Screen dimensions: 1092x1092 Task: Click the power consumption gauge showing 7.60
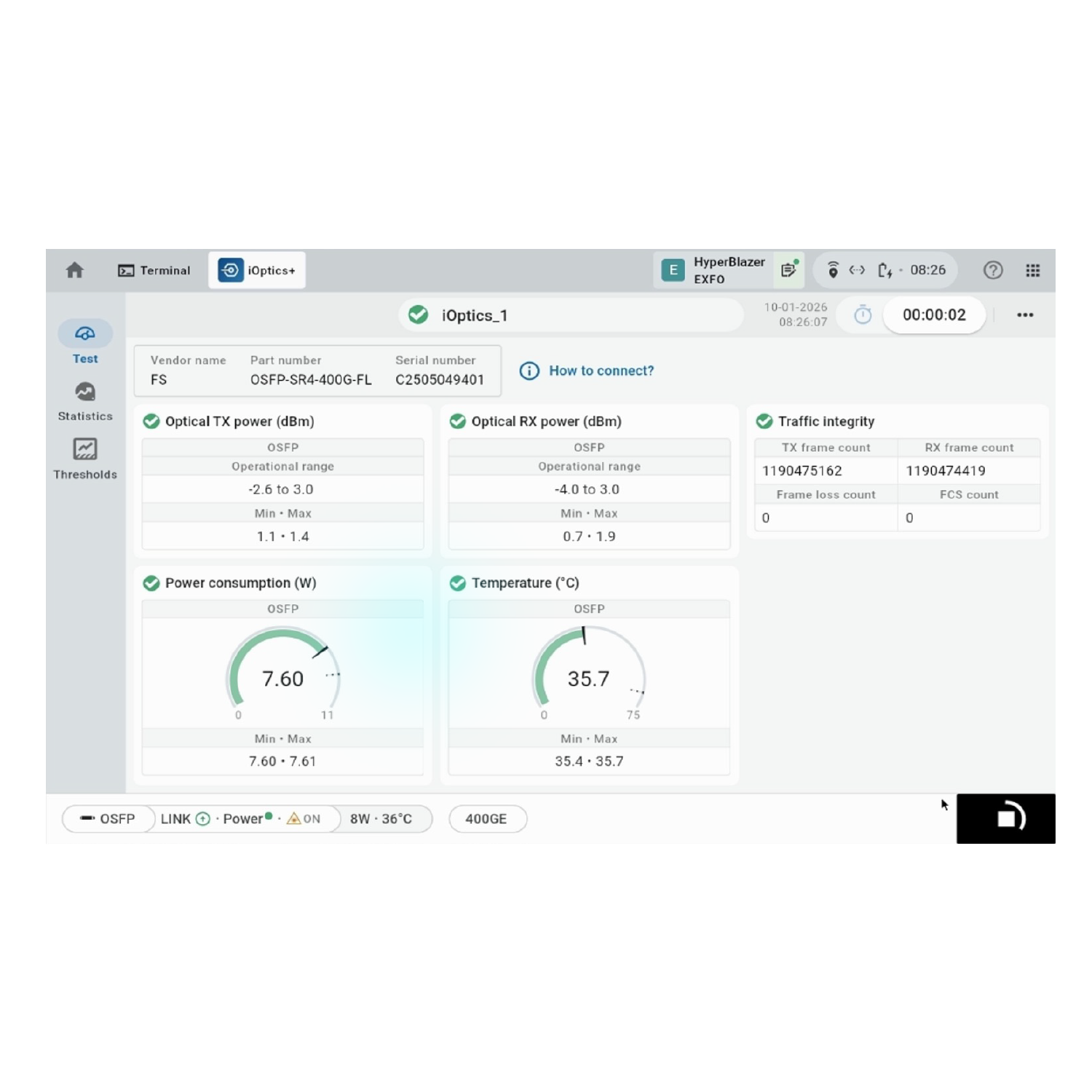click(283, 673)
